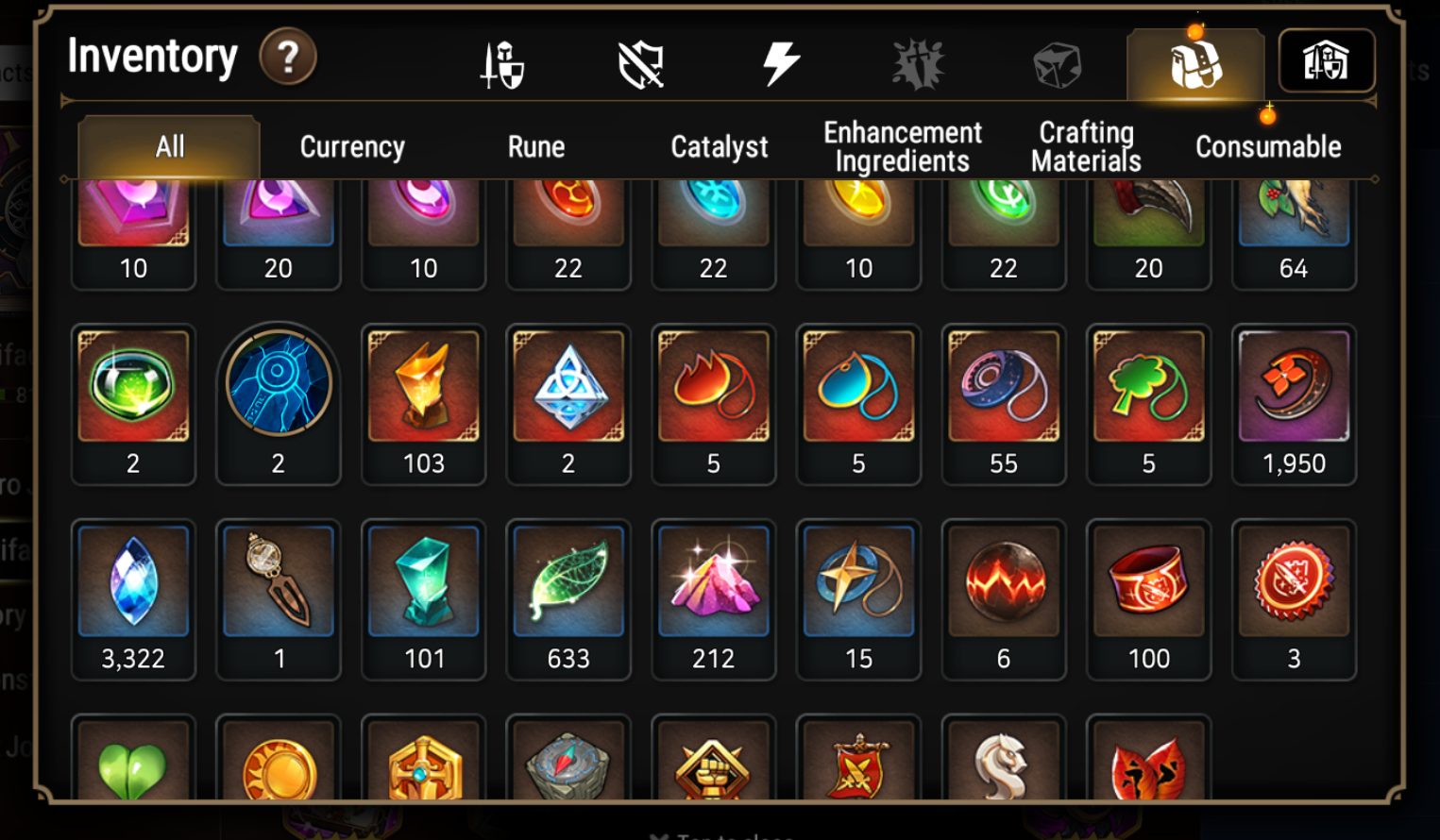Select the red ring item with 1,950
The image size is (1440, 840).
[x=1294, y=404]
